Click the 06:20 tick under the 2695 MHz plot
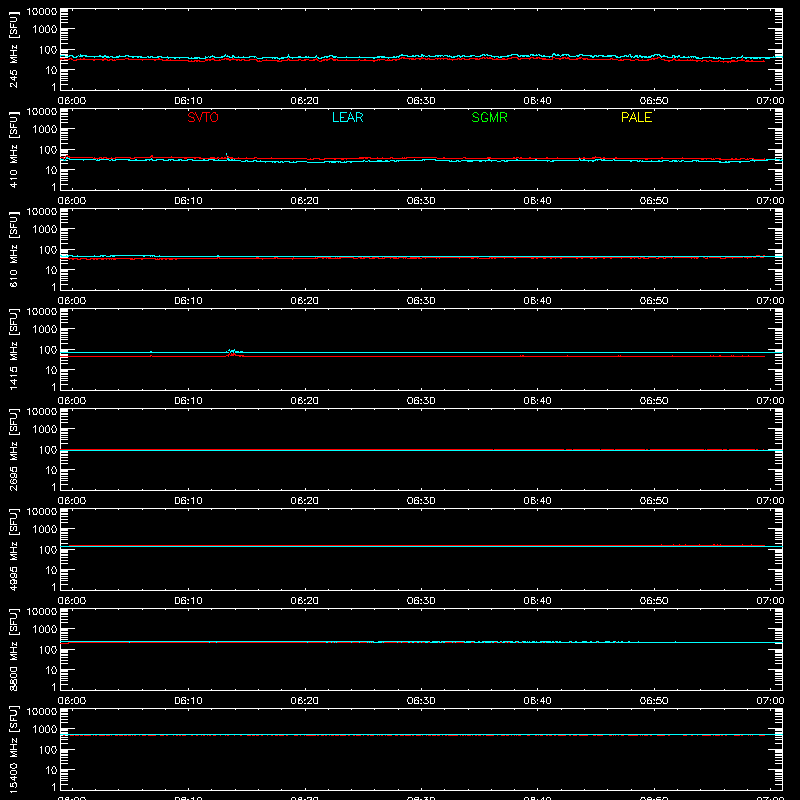800x800 pixels. [x=305, y=501]
